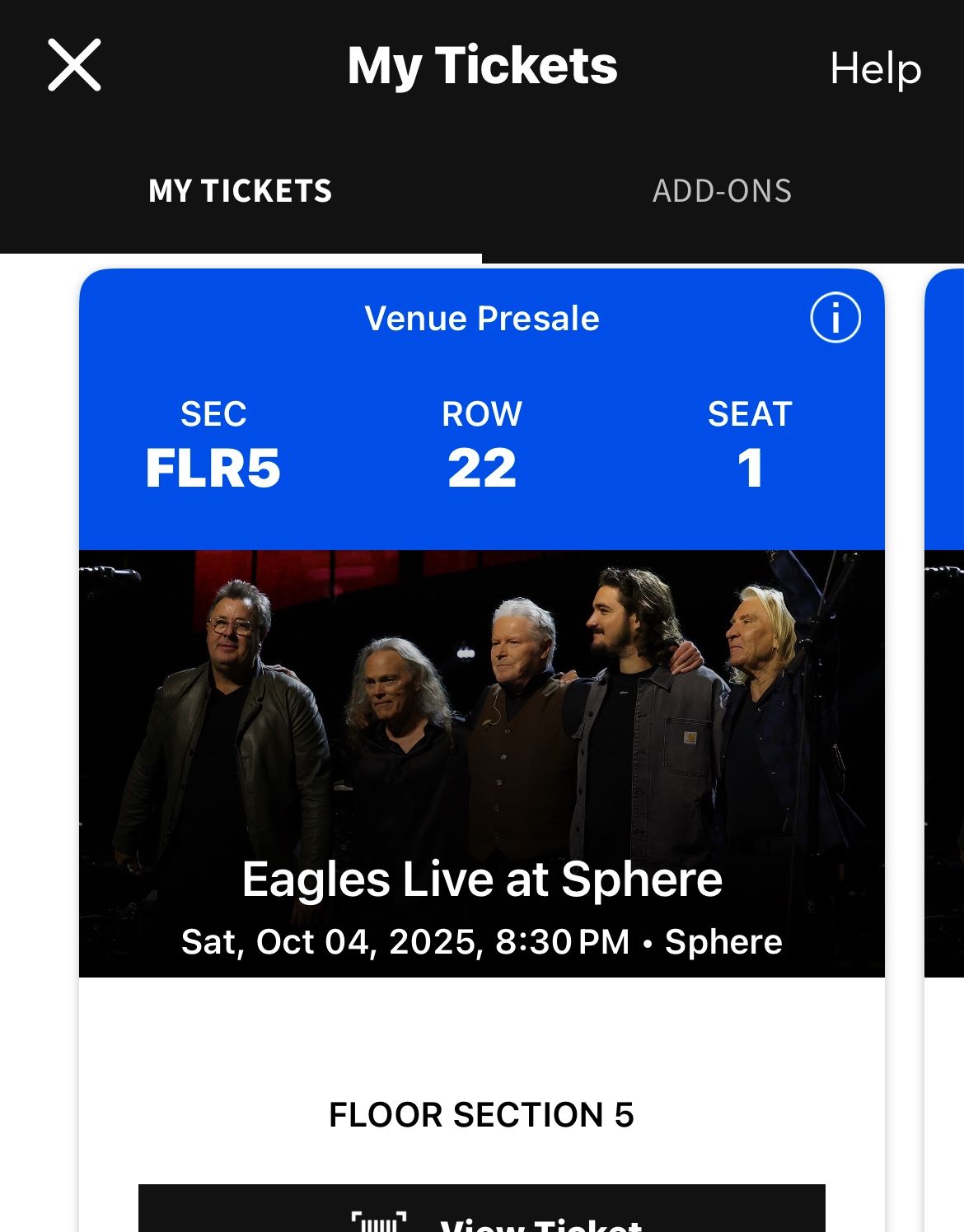Select the MY TICKETS tab

240,191
